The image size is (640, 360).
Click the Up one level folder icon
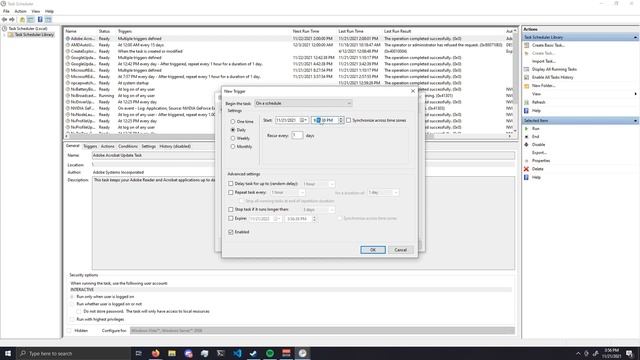click(x=22, y=20)
